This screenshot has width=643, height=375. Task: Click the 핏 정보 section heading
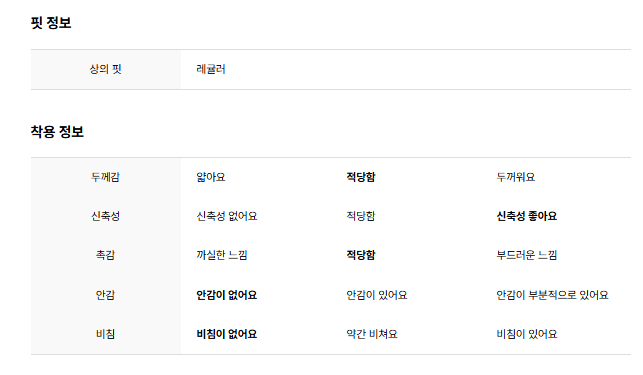[51, 23]
